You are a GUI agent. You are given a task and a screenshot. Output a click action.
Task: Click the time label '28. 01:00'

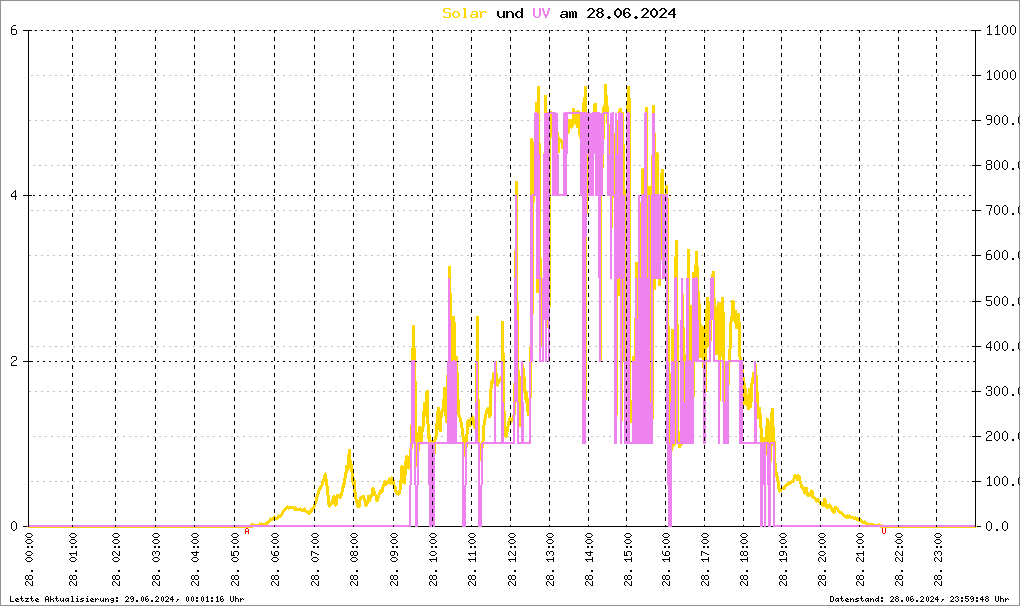click(x=73, y=560)
